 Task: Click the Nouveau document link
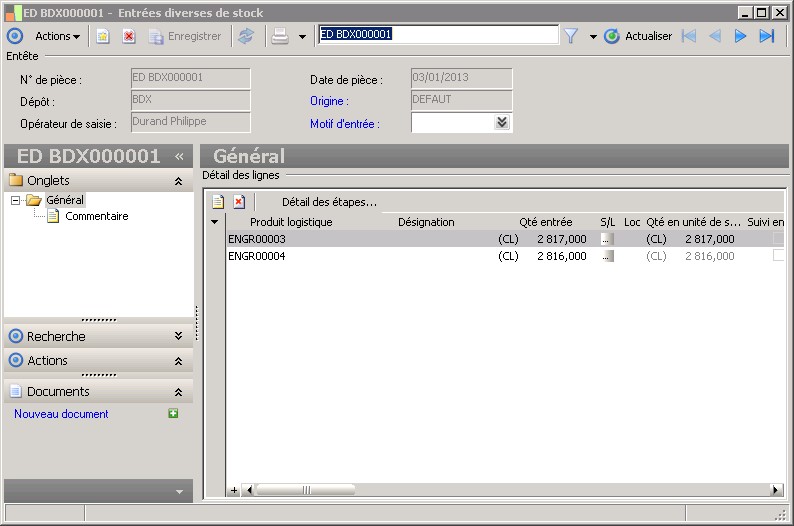tap(61, 414)
